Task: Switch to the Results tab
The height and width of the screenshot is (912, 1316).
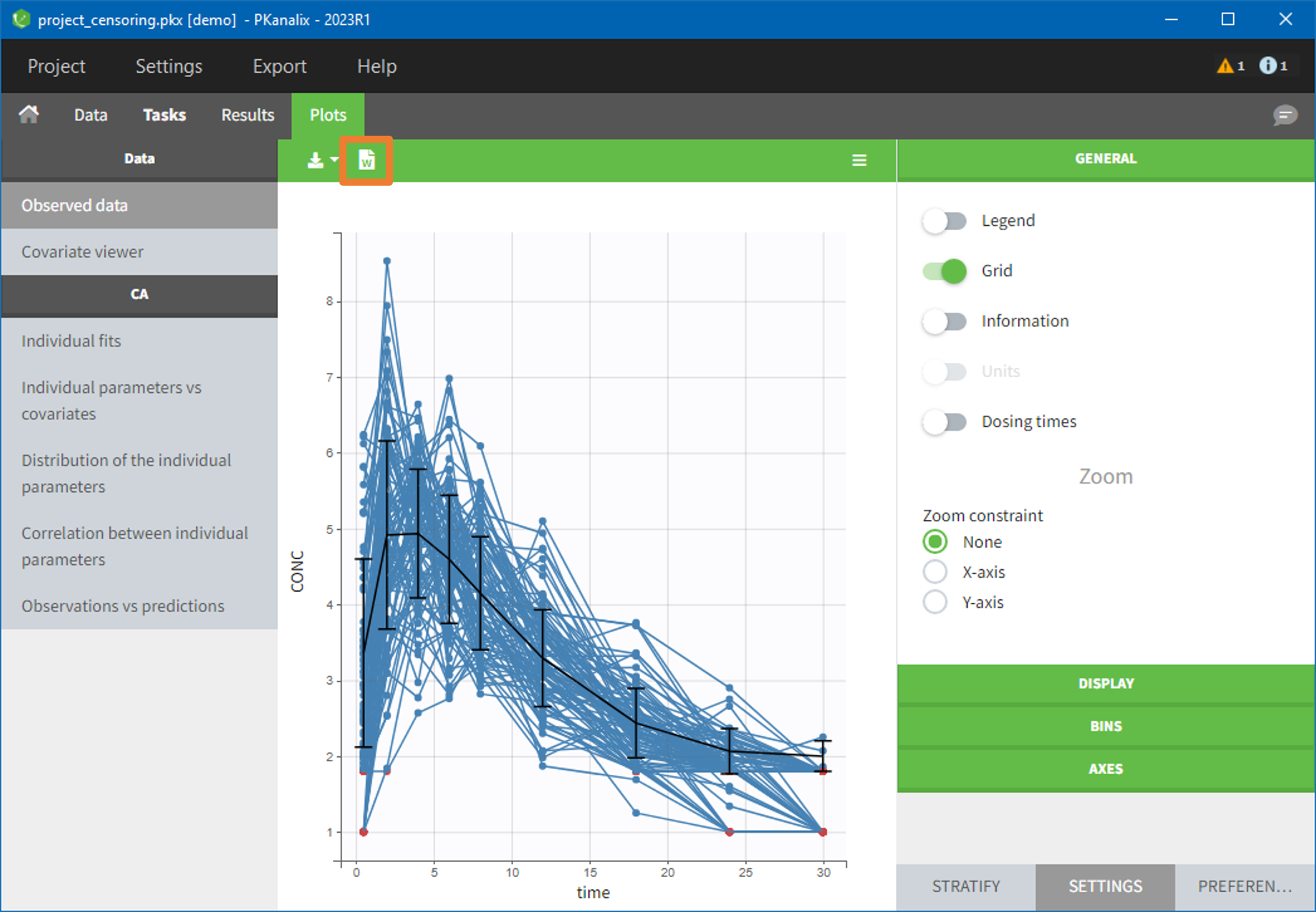Action: 247,115
